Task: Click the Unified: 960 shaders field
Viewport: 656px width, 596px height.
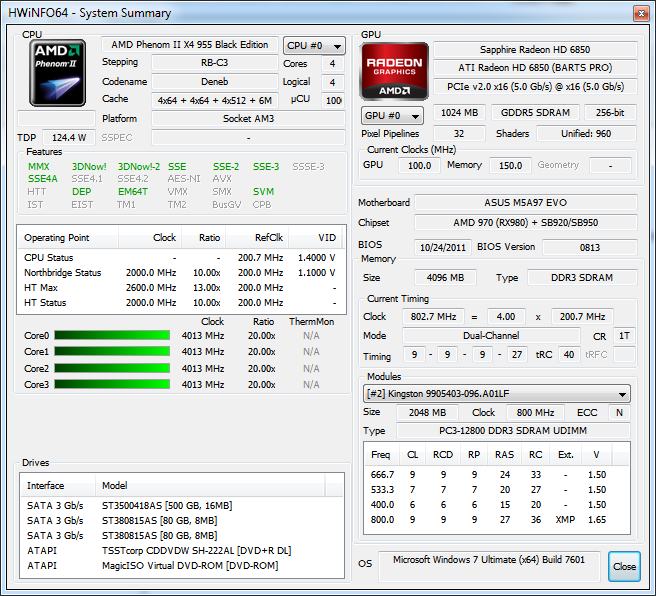Action: [586, 133]
